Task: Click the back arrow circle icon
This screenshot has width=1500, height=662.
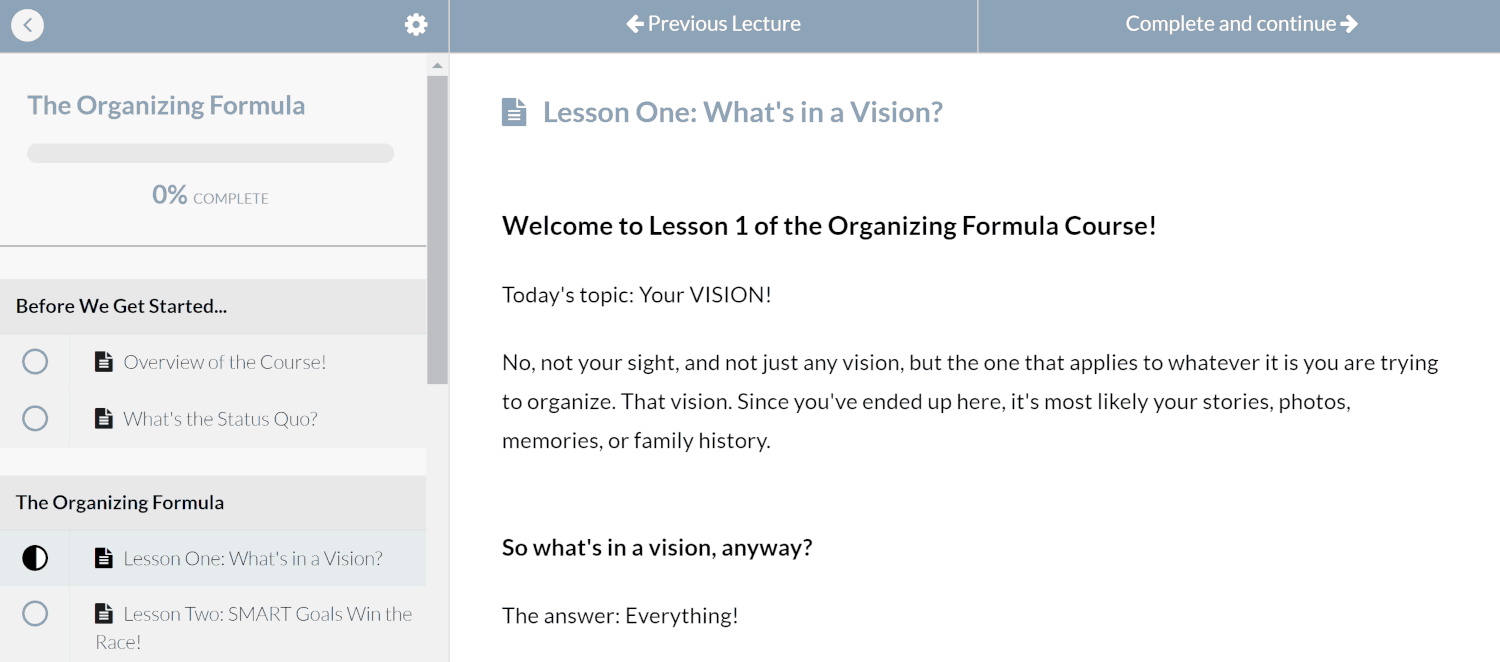Action: point(28,25)
